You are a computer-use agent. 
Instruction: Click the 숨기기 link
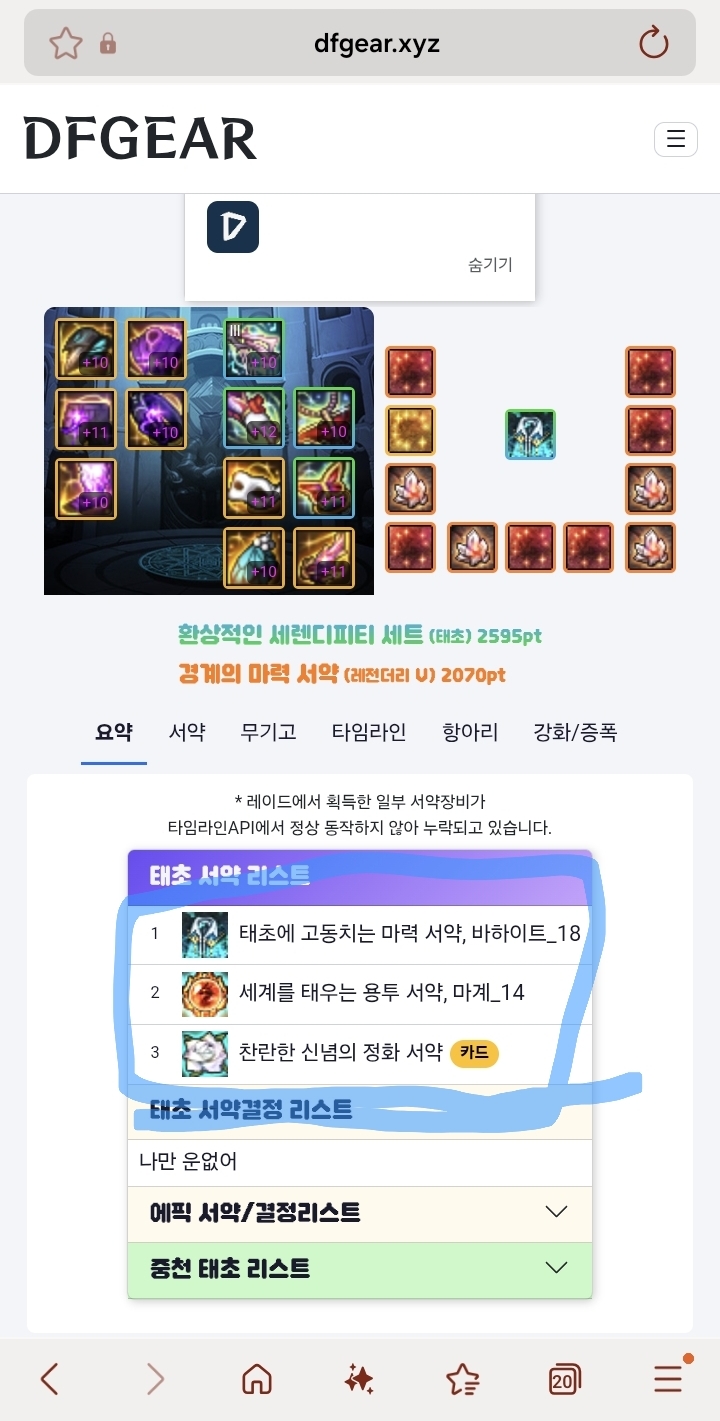coord(490,265)
